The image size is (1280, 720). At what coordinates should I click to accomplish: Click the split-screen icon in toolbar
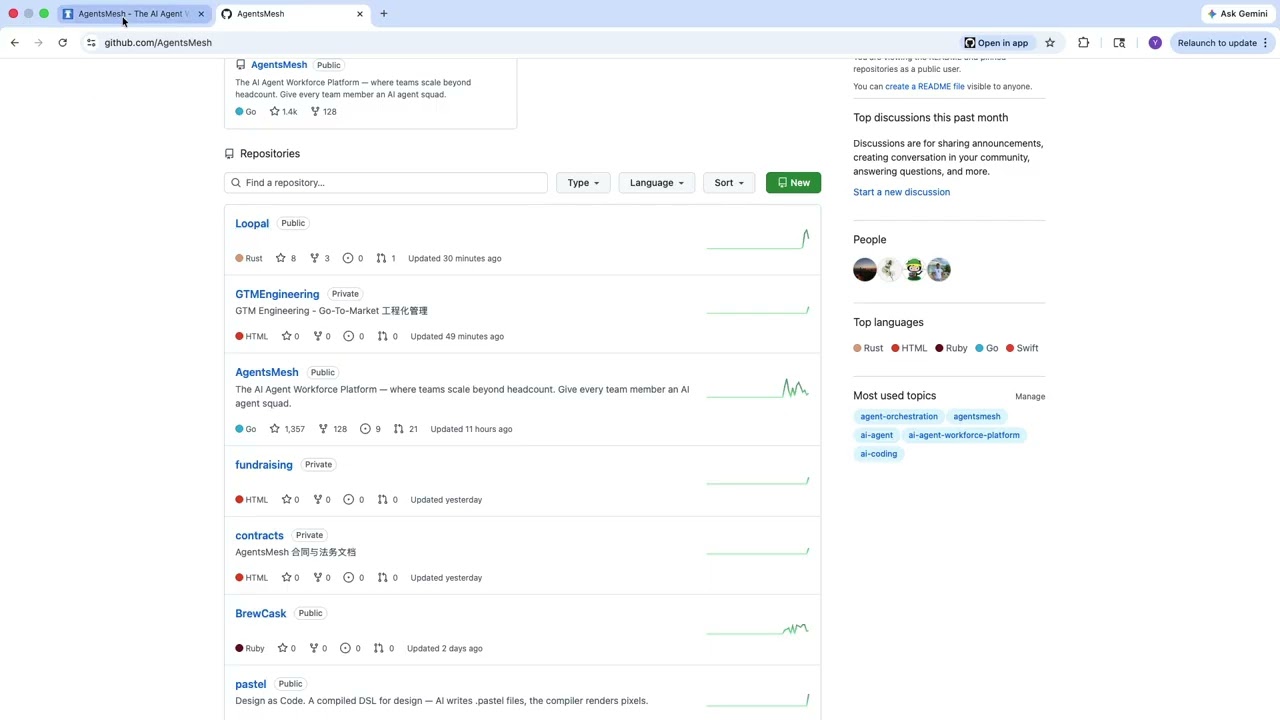coord(1119,43)
